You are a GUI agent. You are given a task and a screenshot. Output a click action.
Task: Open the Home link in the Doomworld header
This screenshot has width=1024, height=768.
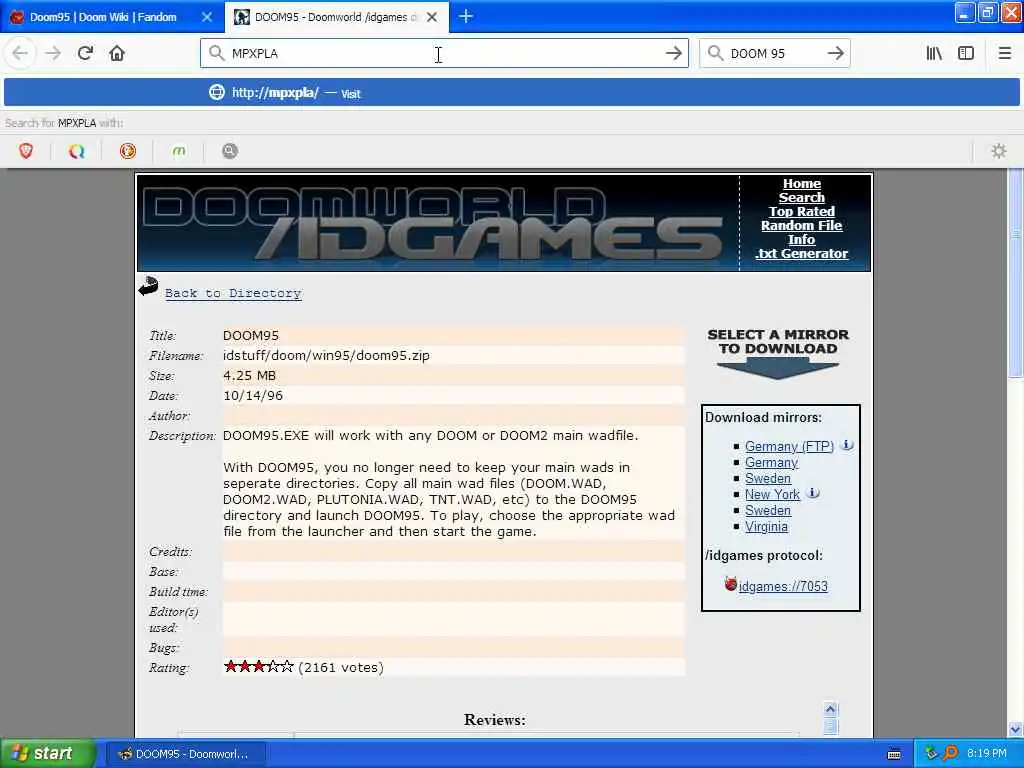(x=801, y=184)
